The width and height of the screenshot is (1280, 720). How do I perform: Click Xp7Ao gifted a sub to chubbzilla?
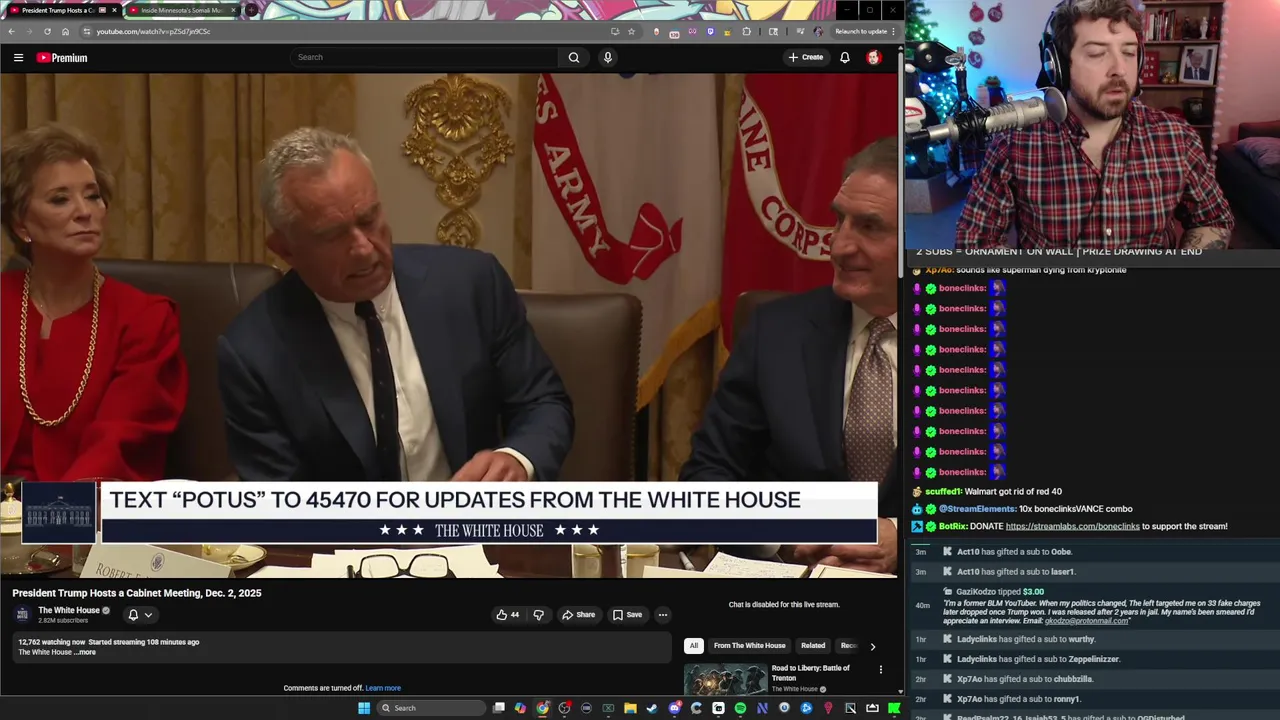(1025, 679)
